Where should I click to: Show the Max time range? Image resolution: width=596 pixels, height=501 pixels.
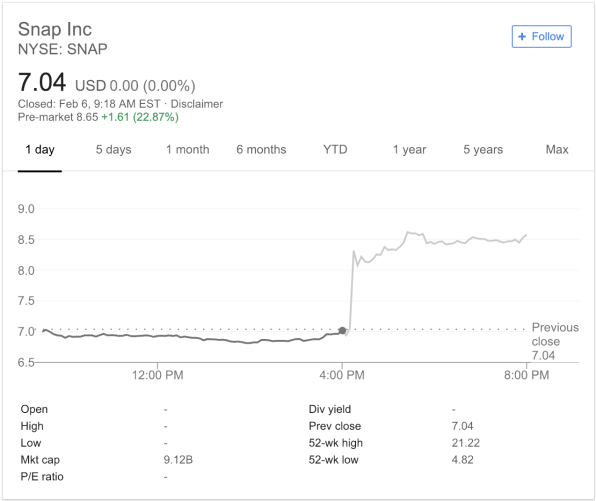[x=557, y=149]
